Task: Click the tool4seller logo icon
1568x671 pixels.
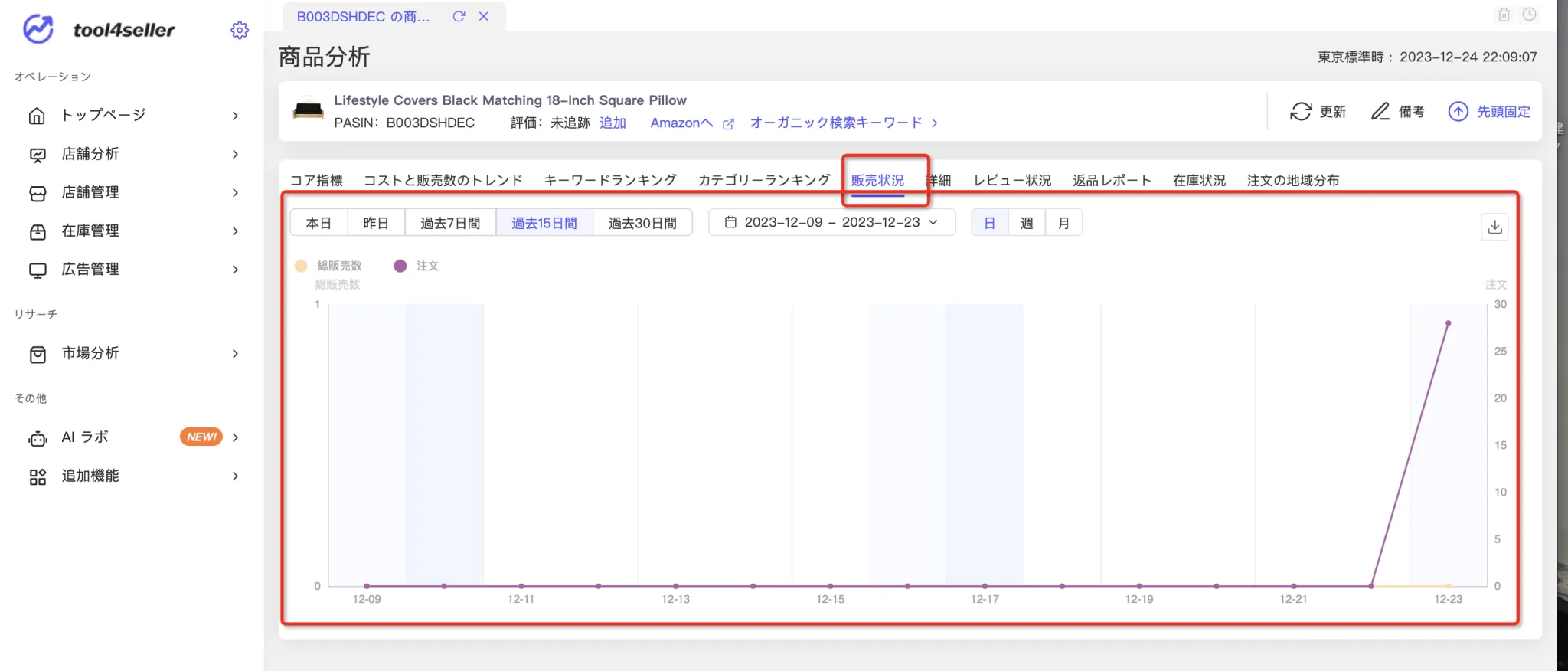Action: tap(38, 29)
